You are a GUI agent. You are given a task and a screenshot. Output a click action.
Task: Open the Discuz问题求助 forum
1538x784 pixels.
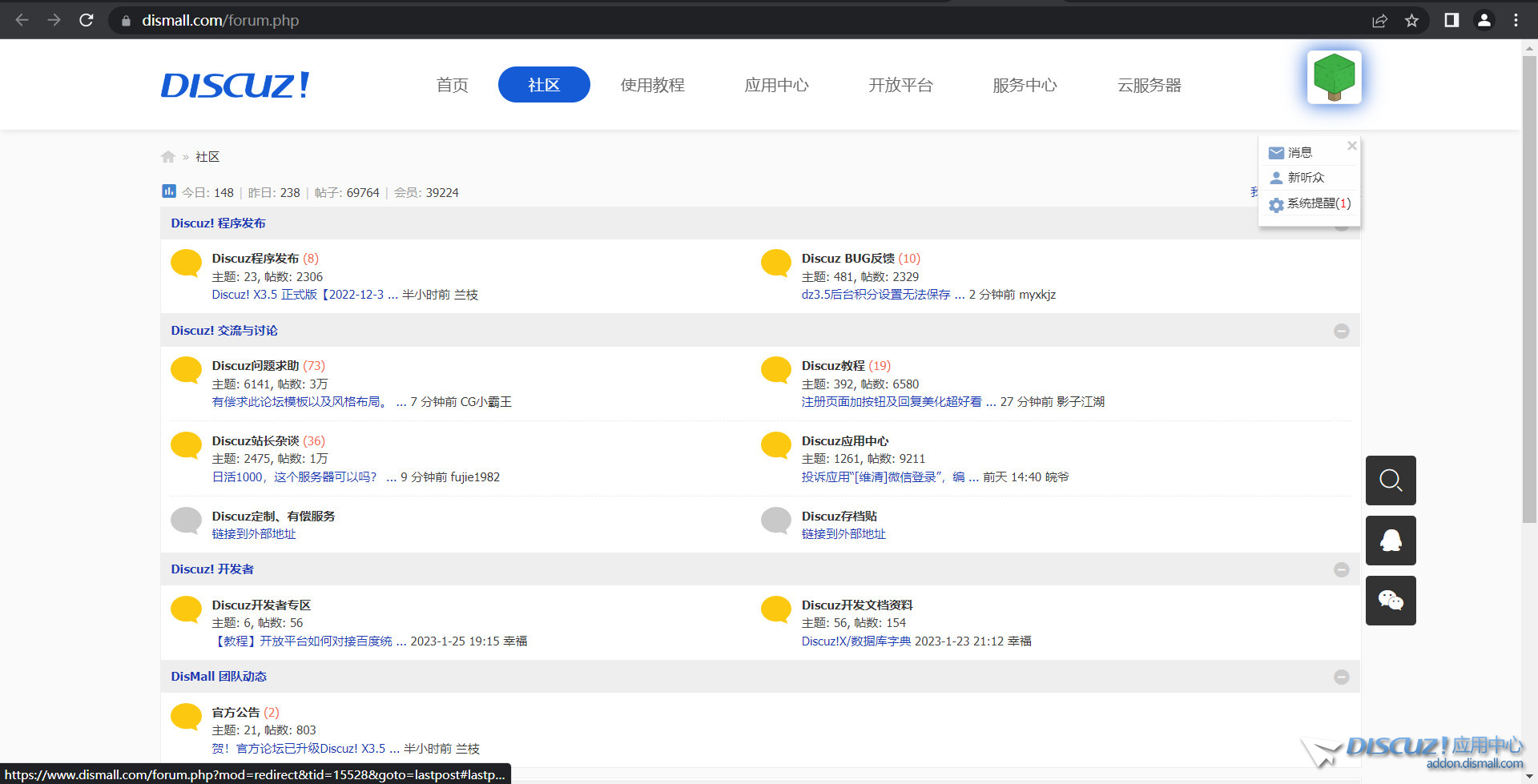click(255, 365)
